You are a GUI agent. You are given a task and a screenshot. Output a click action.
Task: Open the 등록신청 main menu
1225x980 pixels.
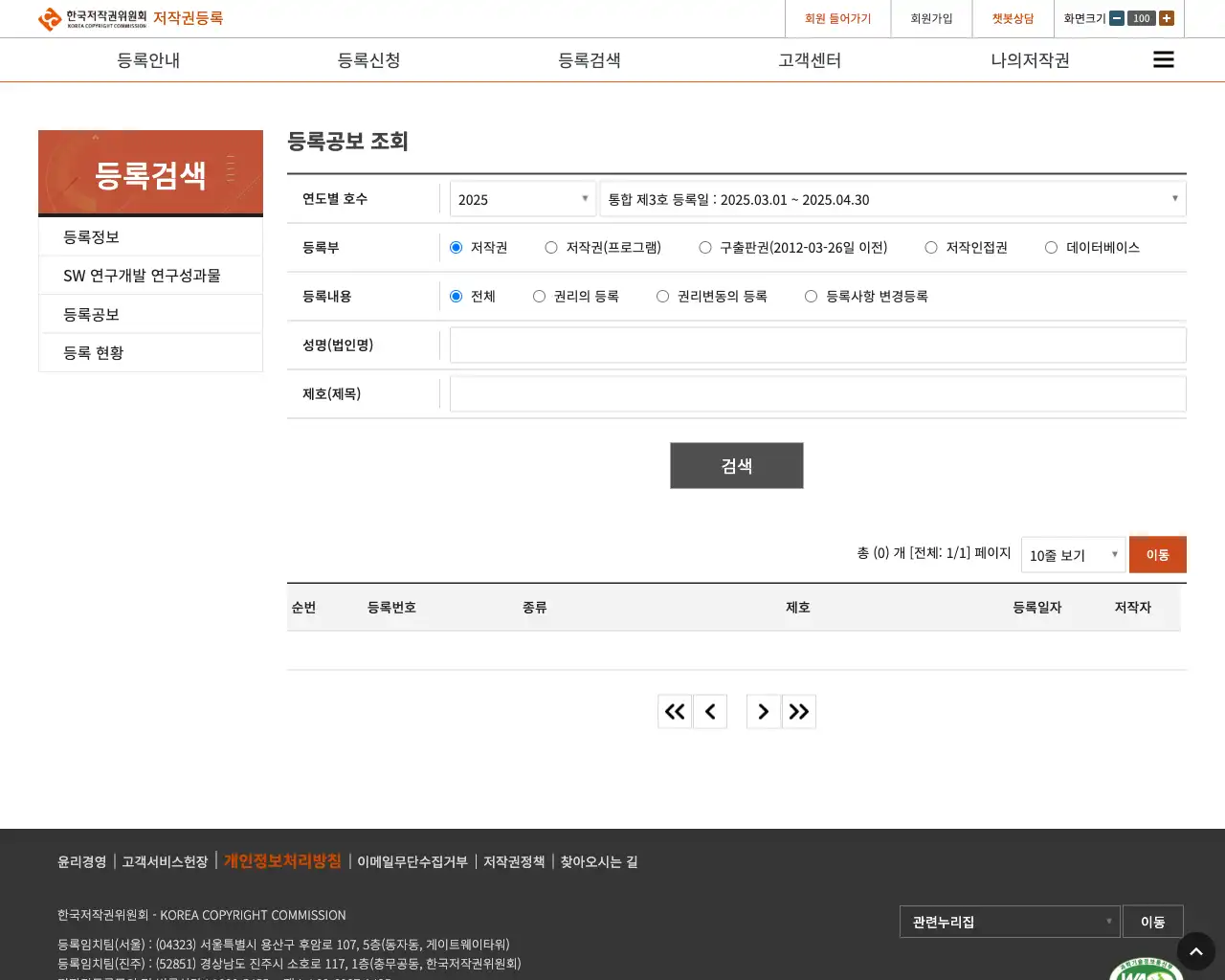click(368, 60)
